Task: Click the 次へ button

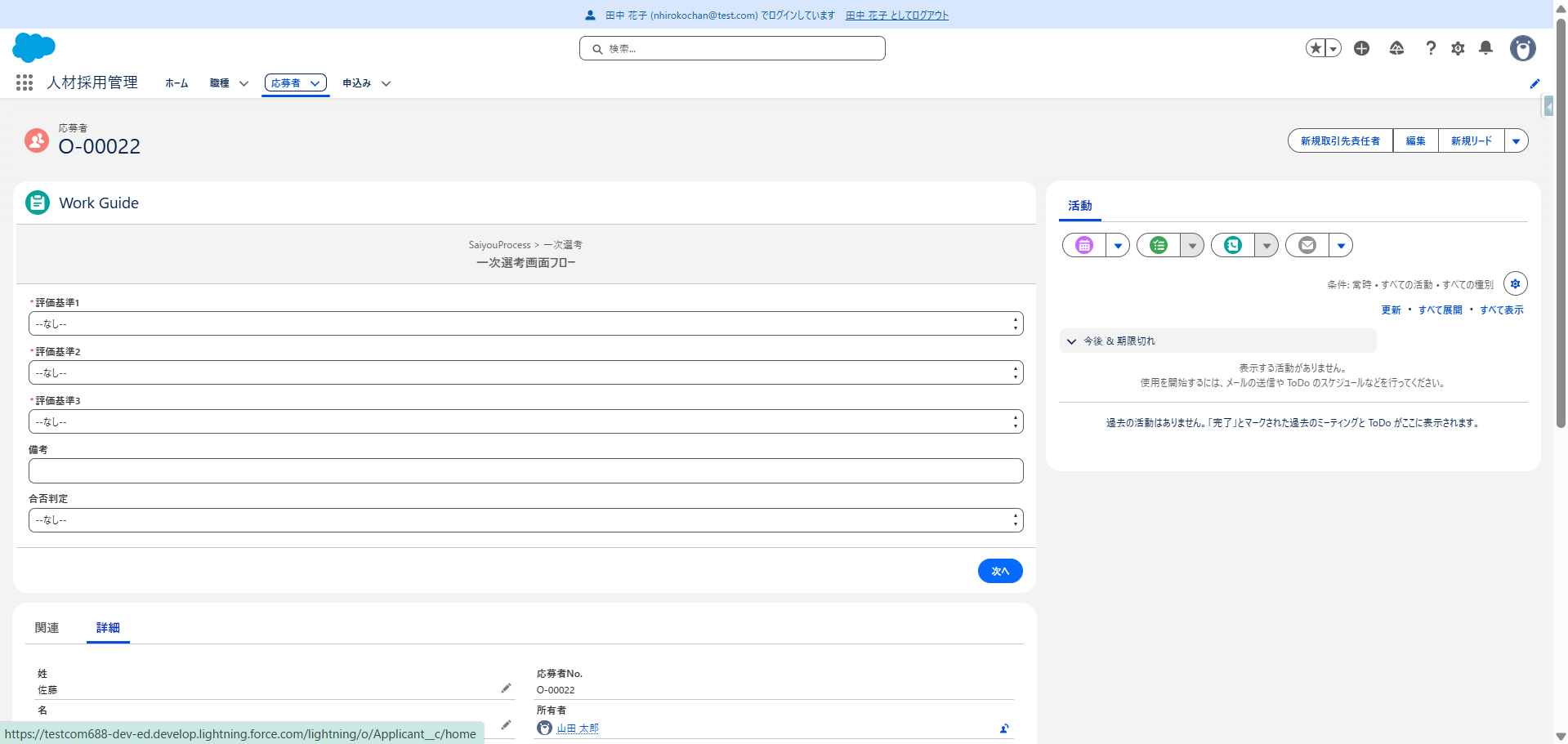Action: [x=999, y=571]
